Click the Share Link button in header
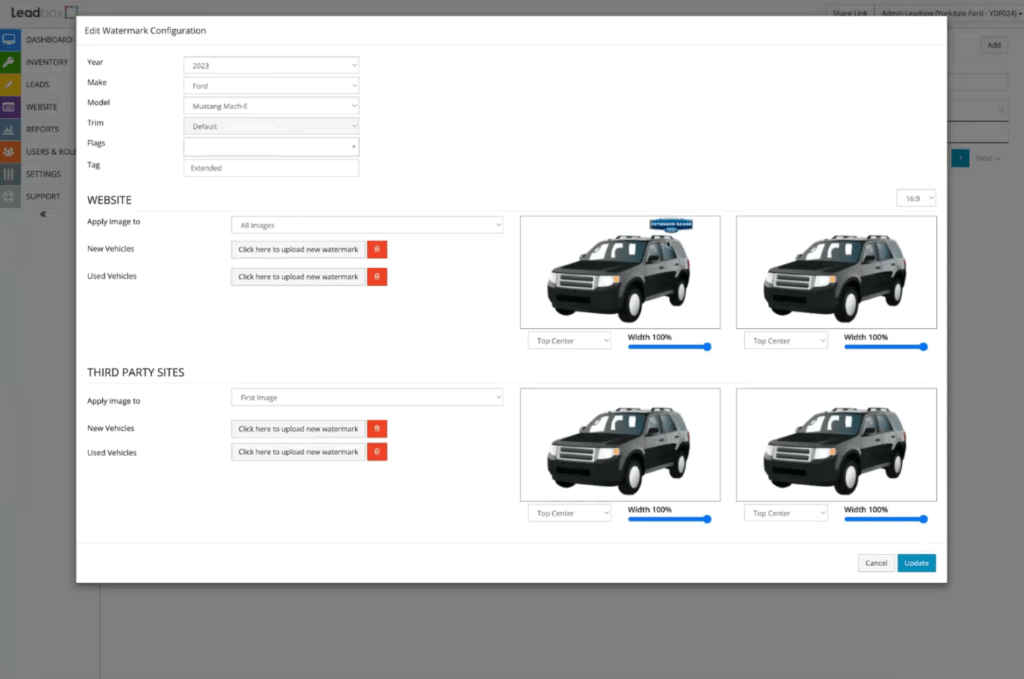This screenshot has width=1024, height=679. [x=850, y=13]
